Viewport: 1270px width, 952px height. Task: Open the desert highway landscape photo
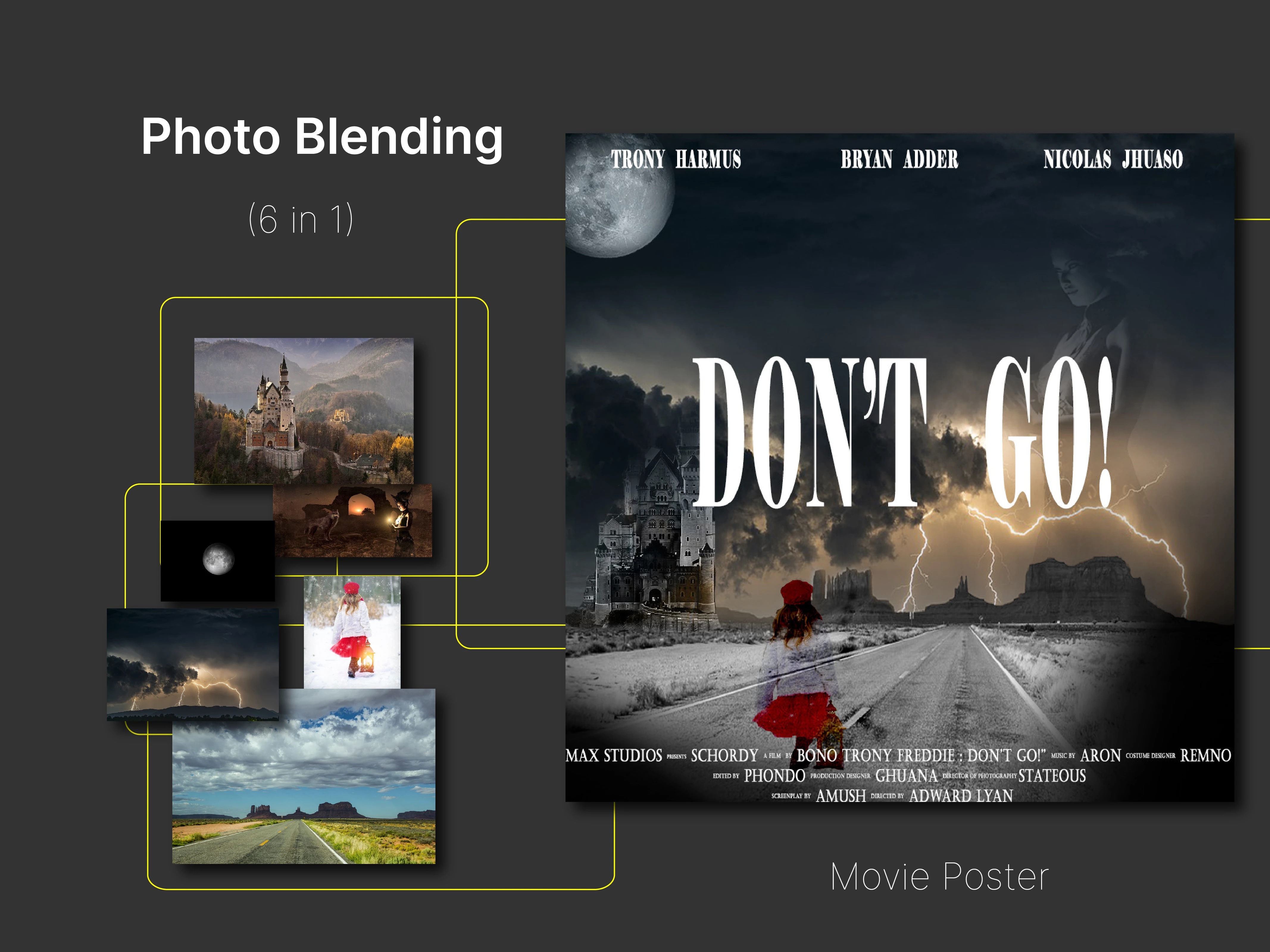click(x=304, y=776)
